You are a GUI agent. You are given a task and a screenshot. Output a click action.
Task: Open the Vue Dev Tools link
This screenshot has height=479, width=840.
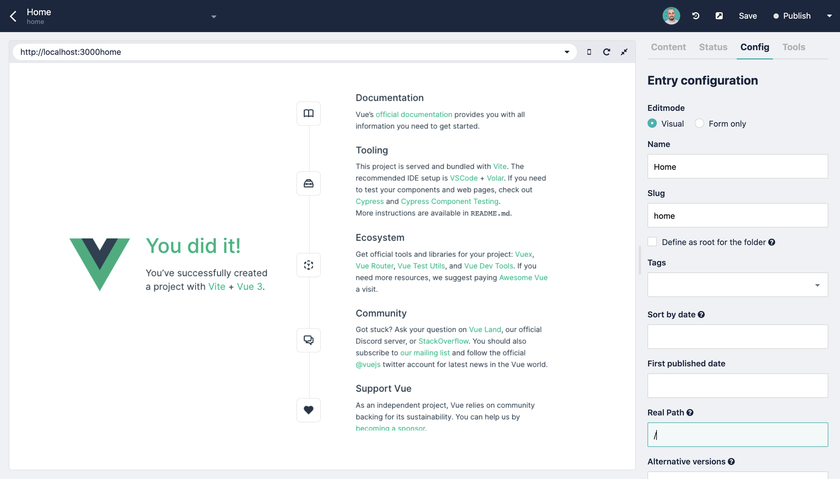click(x=489, y=266)
